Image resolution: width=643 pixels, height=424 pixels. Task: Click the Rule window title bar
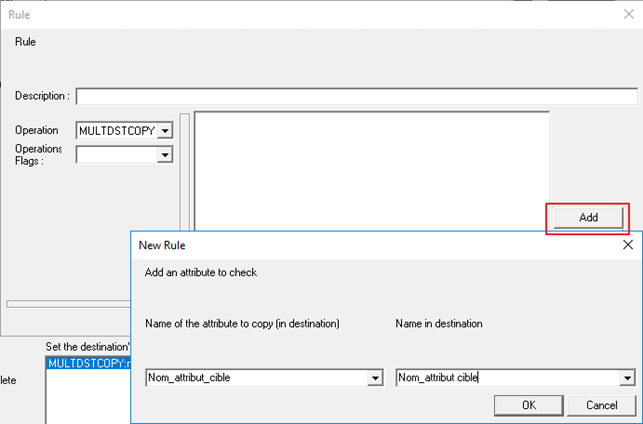point(312,15)
